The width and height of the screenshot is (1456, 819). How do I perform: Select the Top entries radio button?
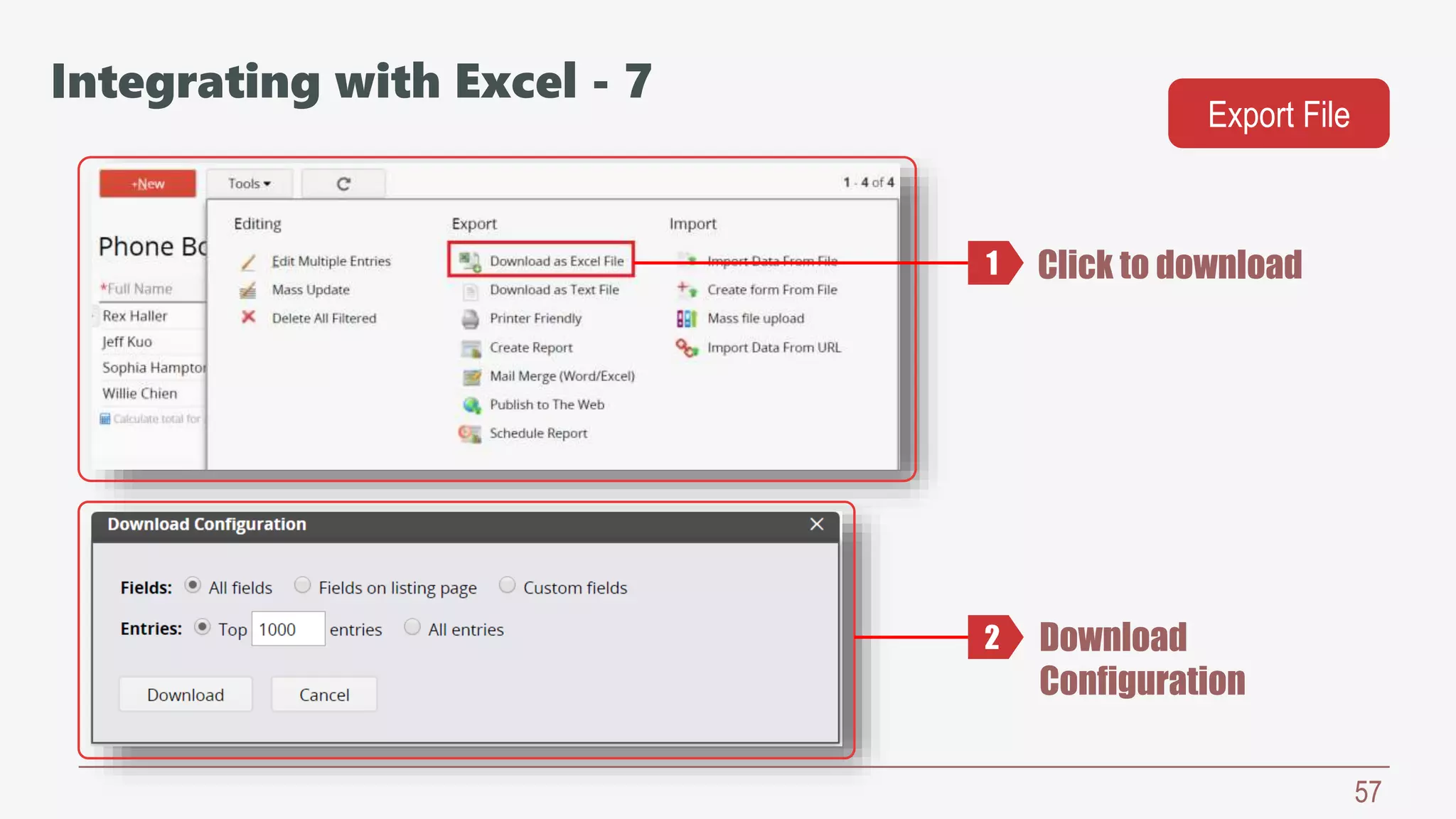click(x=203, y=627)
